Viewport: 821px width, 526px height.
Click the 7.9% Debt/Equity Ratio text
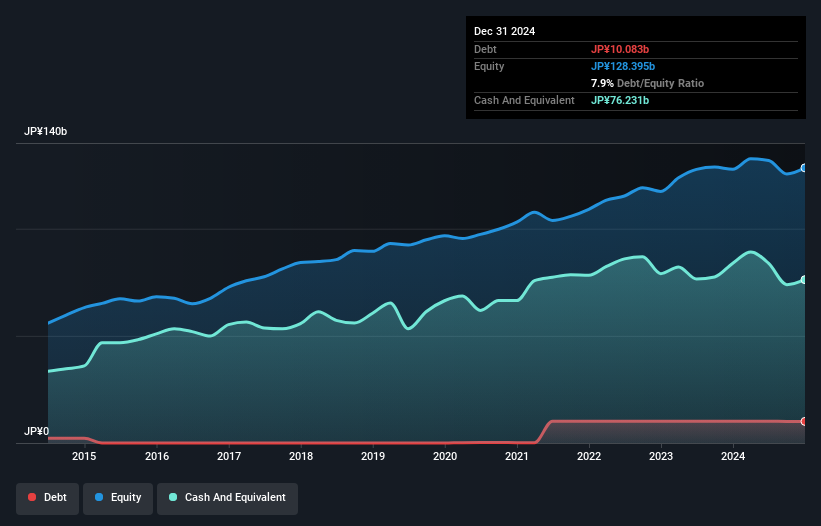pyautogui.click(x=647, y=83)
